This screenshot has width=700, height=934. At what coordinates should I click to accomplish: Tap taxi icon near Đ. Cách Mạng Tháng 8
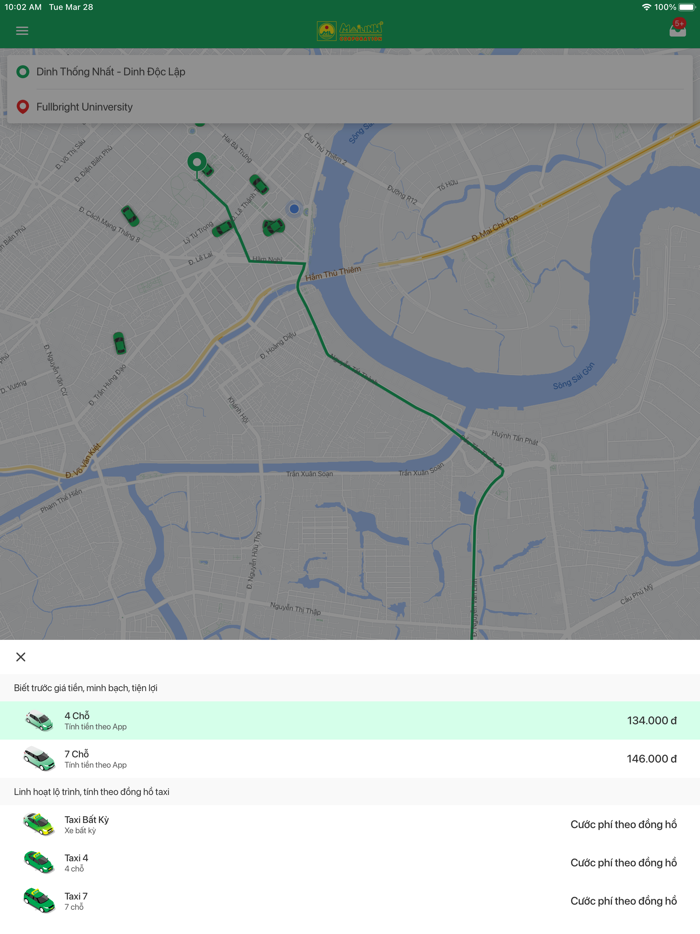pyautogui.click(x=130, y=216)
